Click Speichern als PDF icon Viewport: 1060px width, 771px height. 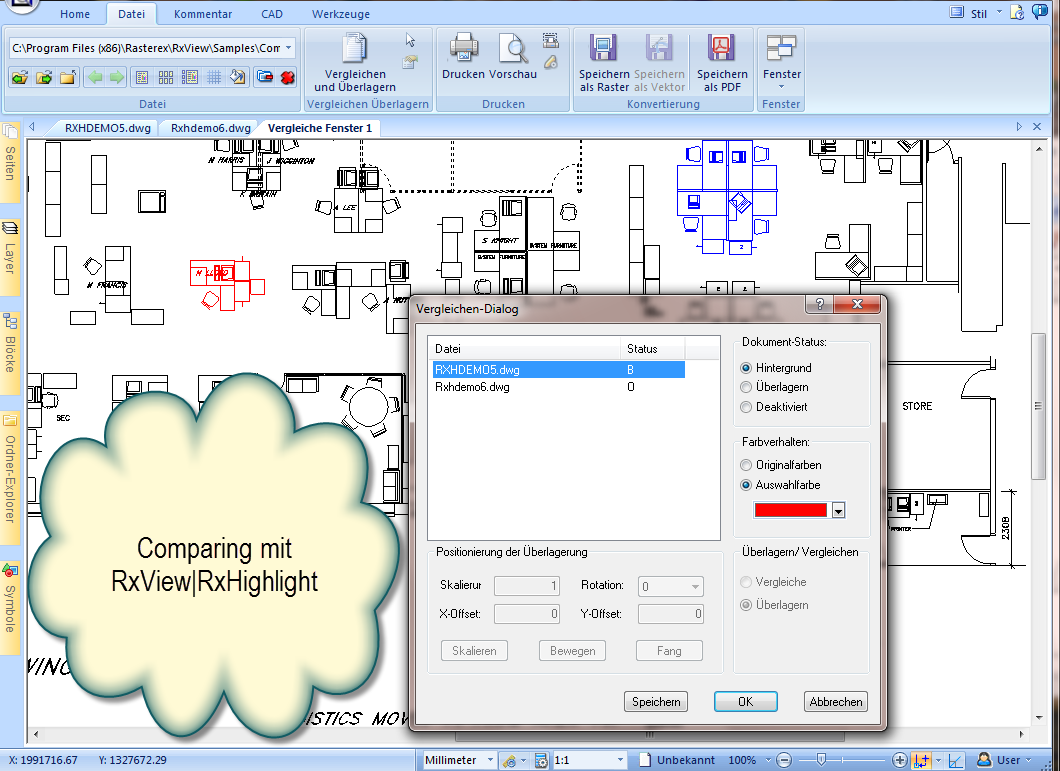pyautogui.click(x=722, y=48)
